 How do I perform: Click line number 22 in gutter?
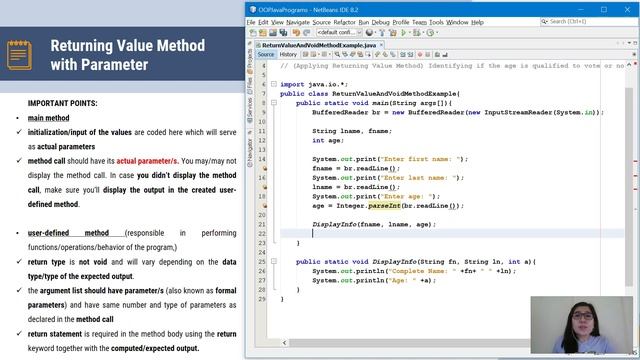(262, 233)
